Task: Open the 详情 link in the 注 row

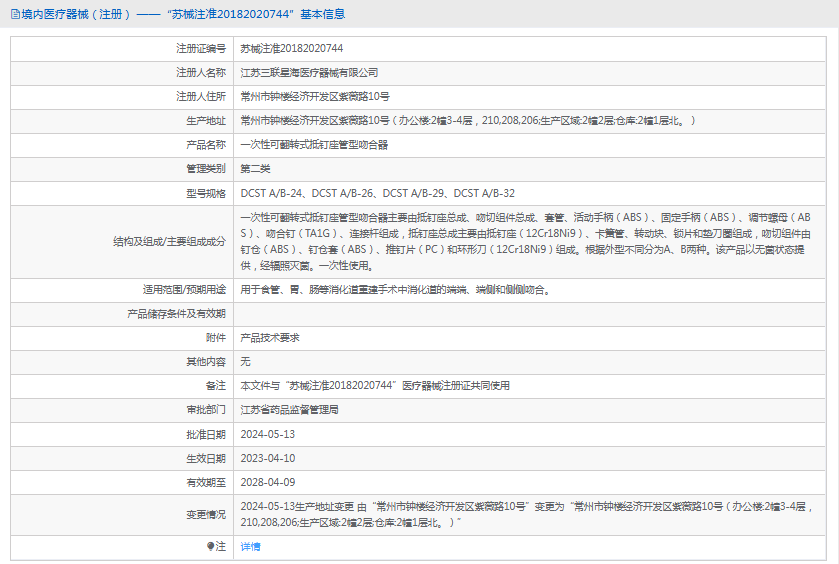Action: pos(250,546)
